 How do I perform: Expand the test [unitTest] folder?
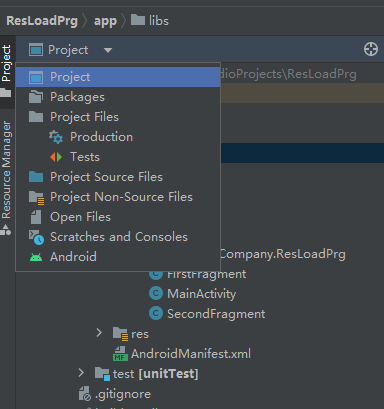[81, 373]
